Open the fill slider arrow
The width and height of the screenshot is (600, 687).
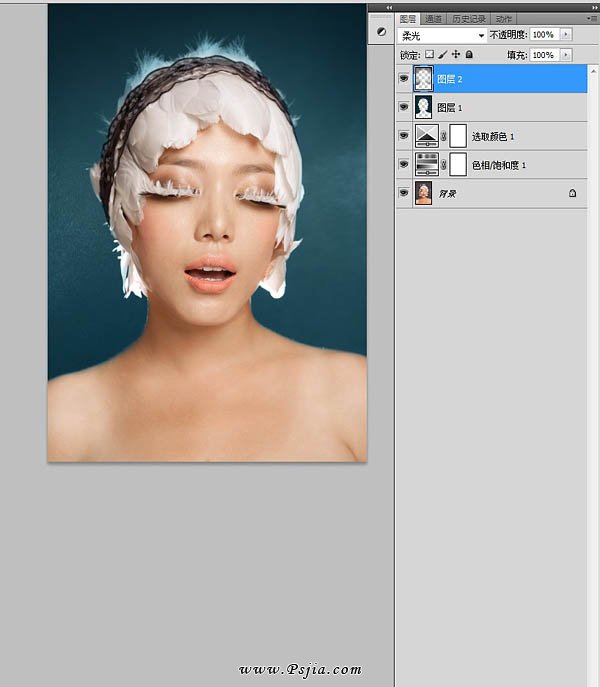click(567, 55)
